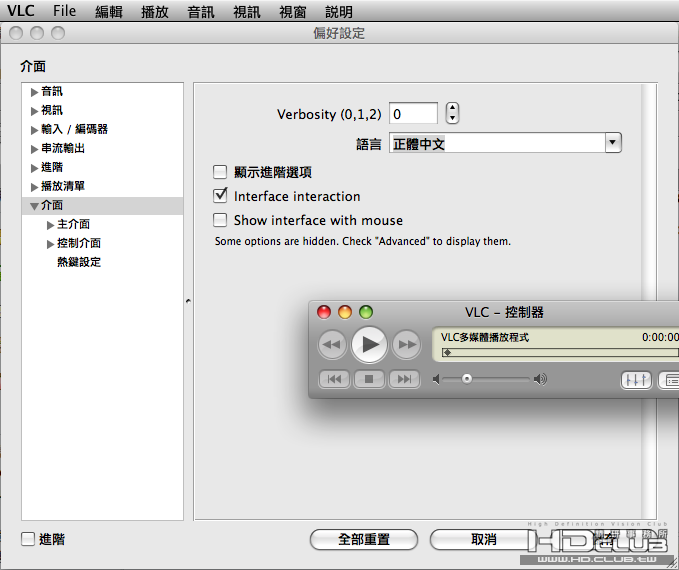Click the Verbosity value input field
The width and height of the screenshot is (679, 570).
[413, 113]
